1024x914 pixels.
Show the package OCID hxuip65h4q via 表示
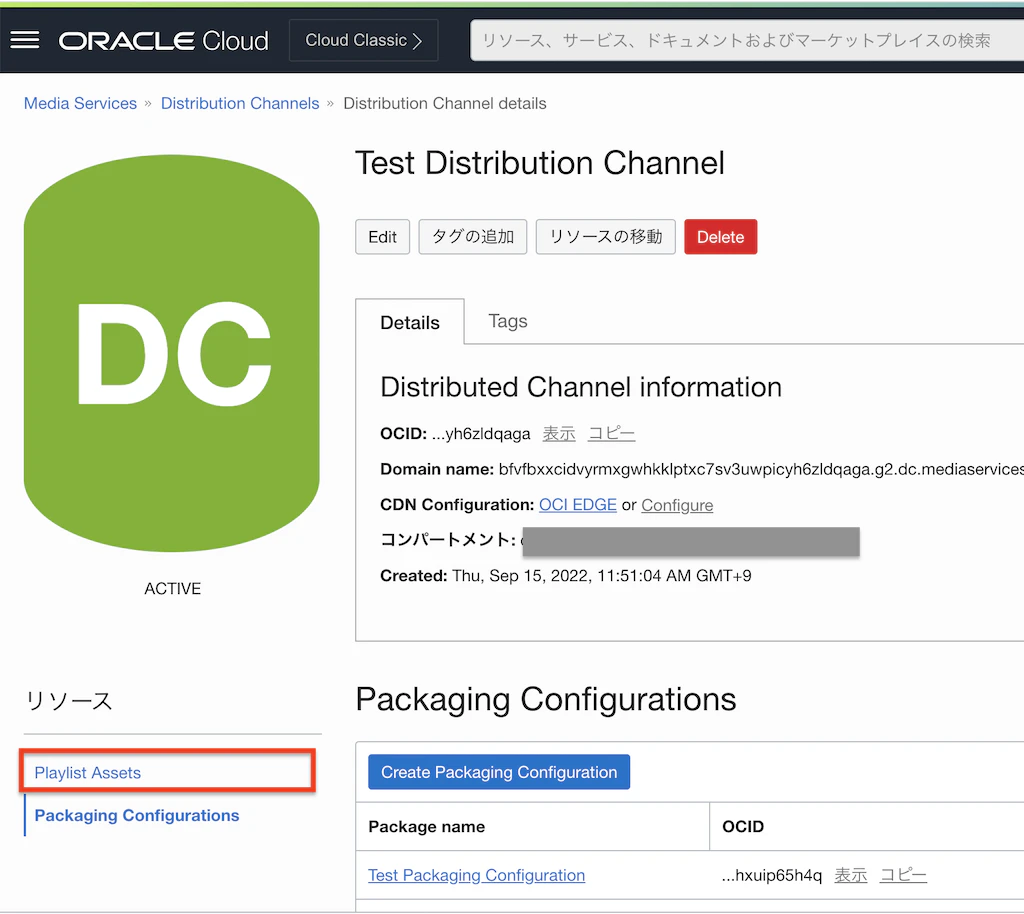[x=851, y=875]
